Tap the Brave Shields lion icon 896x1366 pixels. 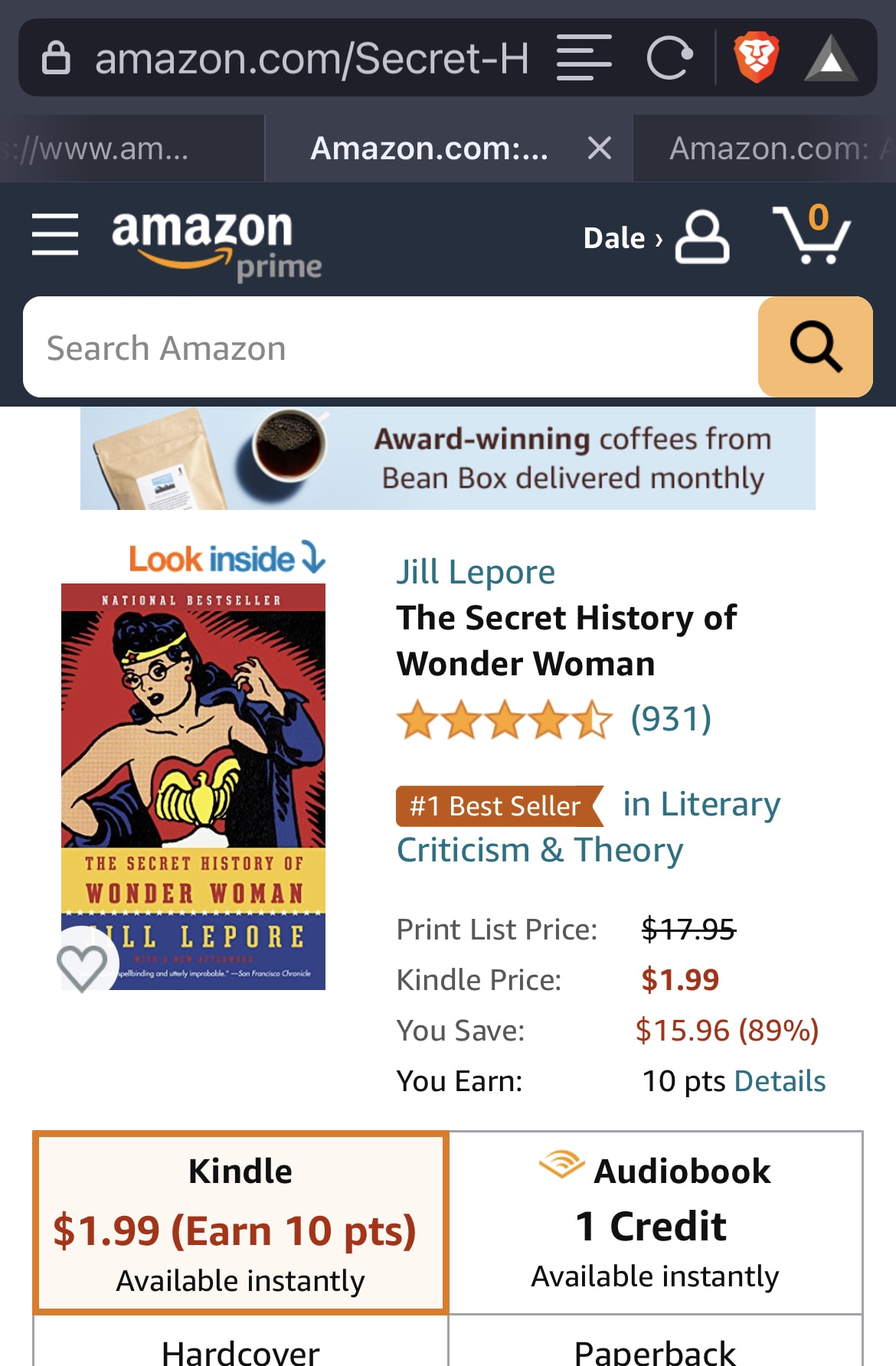click(756, 58)
